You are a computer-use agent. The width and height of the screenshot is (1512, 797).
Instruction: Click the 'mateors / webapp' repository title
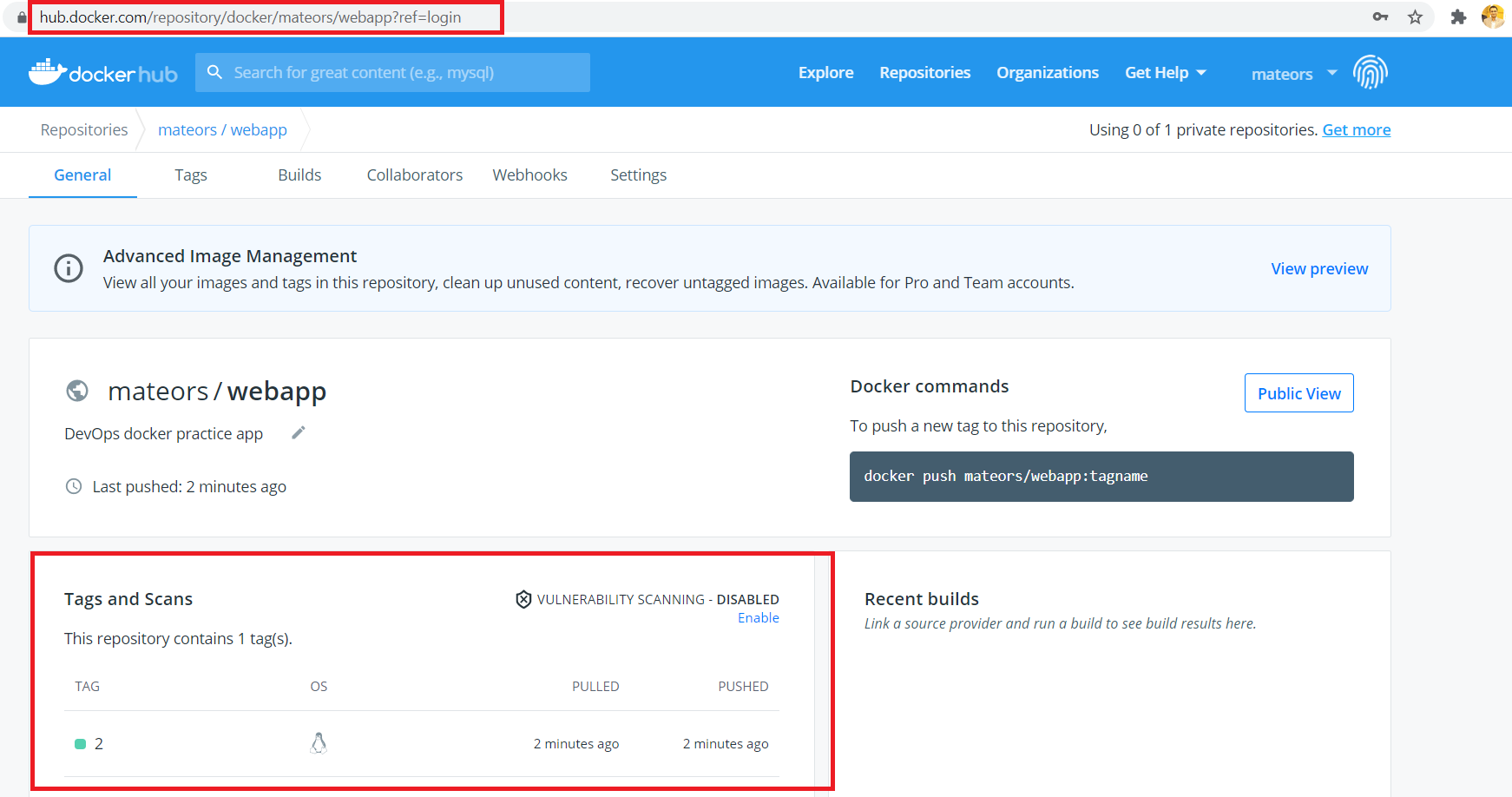tap(217, 392)
